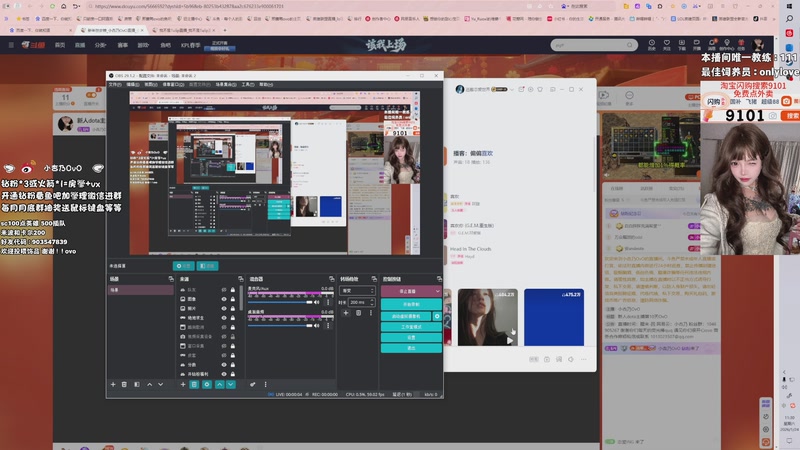Open OBS 帮助(H) Help menu
This screenshot has height=450, width=800.
(x=266, y=85)
